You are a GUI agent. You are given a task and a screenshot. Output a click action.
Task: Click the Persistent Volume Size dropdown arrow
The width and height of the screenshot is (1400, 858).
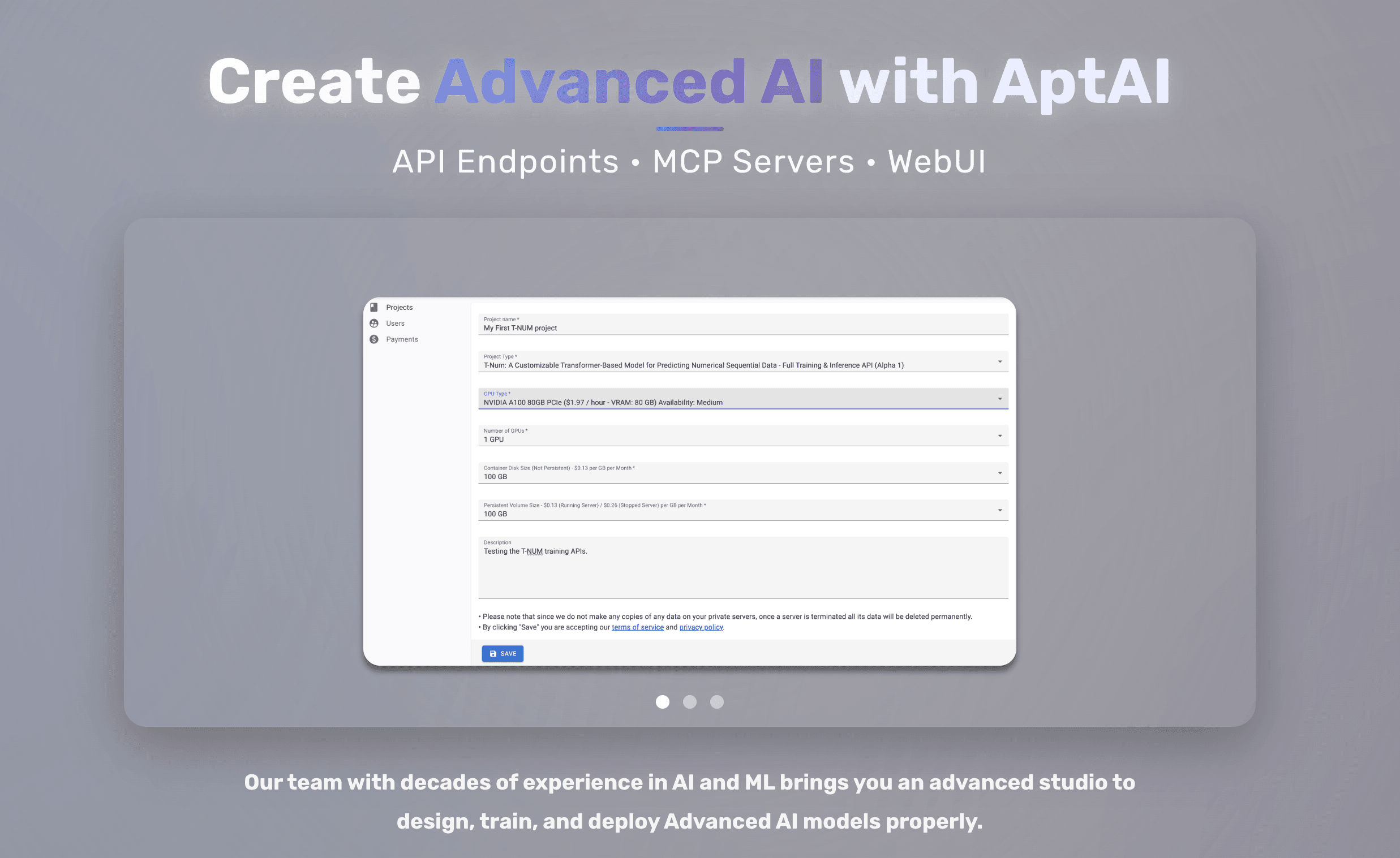(x=1000, y=510)
